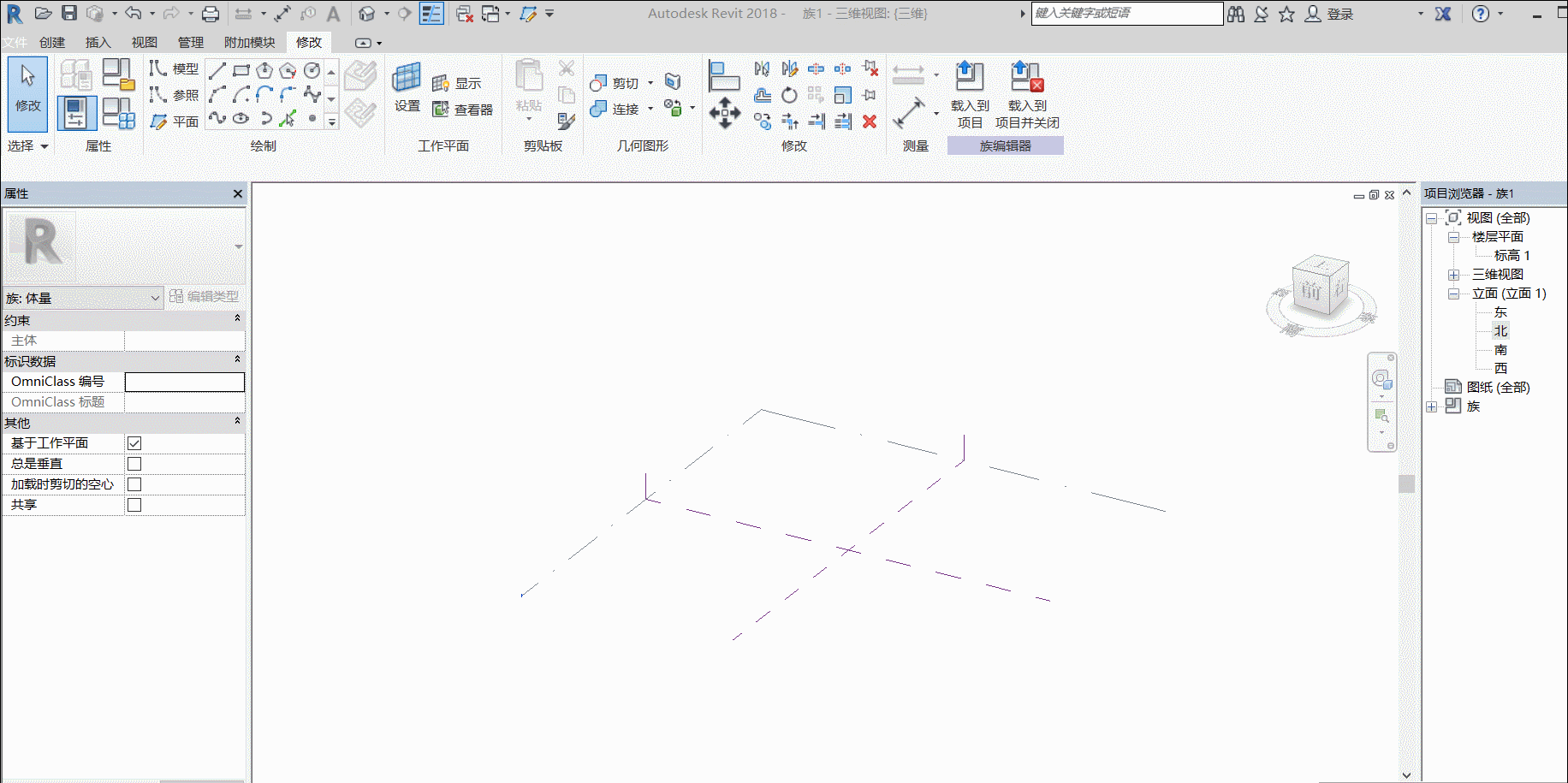The image size is (1568, 783).
Task: Open the Set work plane tool
Action: click(407, 88)
